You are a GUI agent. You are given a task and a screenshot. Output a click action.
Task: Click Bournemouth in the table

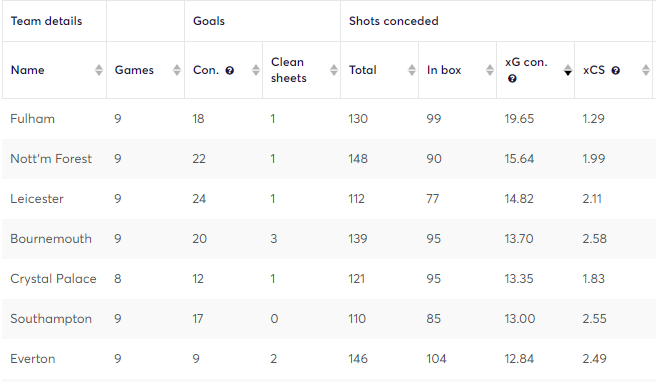tap(51, 238)
